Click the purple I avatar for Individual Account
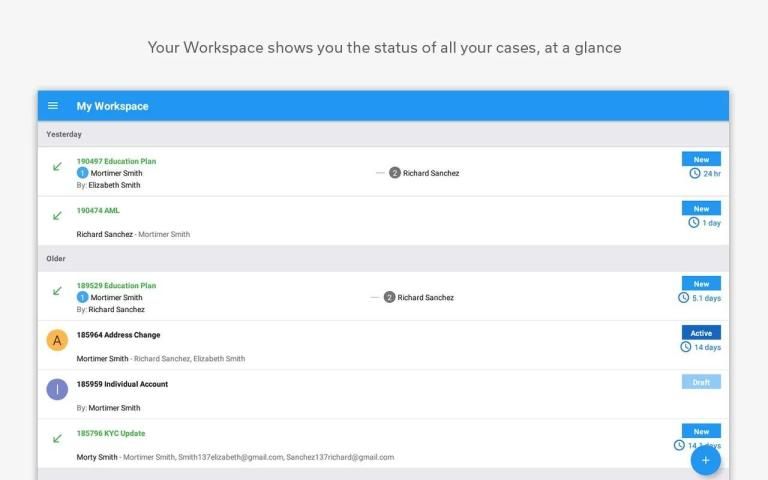 pos(57,389)
